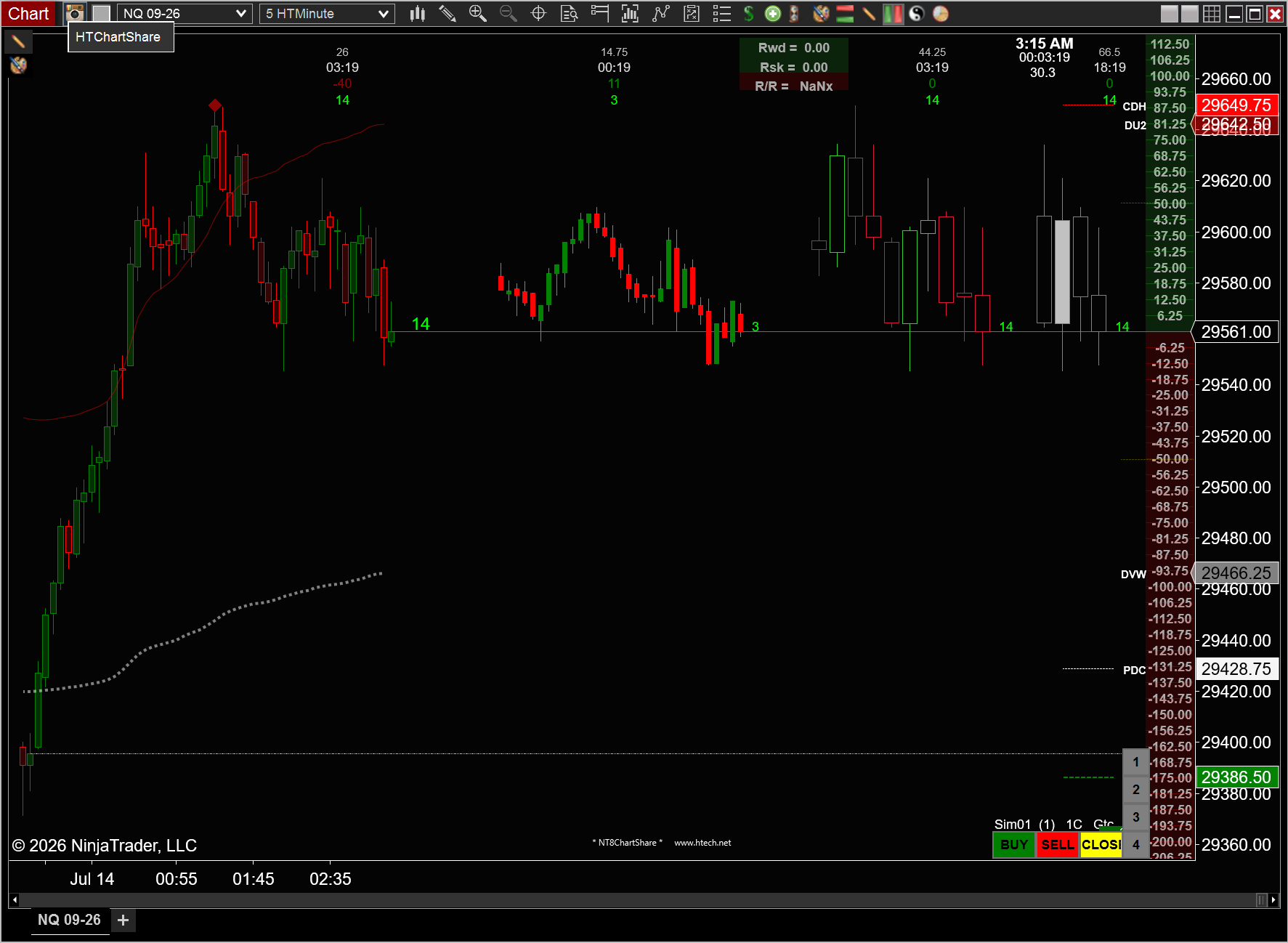1288x943 pixels.
Task: Click the 29649.75 red price marker
Action: point(1236,105)
